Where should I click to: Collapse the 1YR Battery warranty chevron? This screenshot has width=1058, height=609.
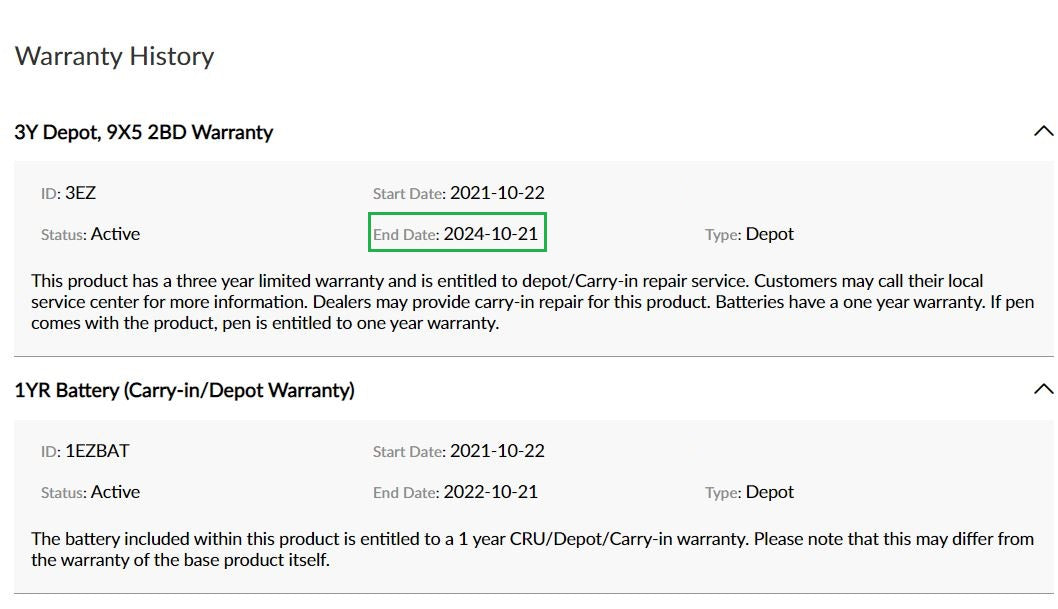(x=1043, y=389)
